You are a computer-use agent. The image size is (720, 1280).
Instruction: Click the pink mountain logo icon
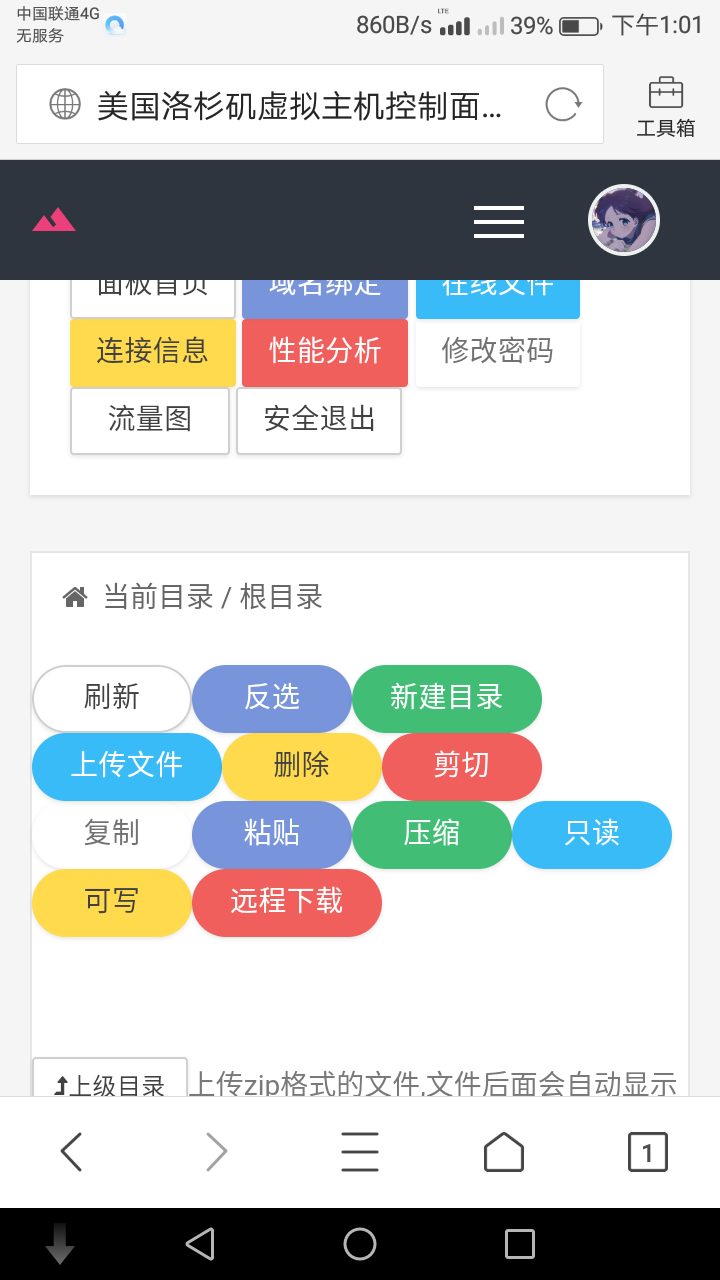(54, 220)
